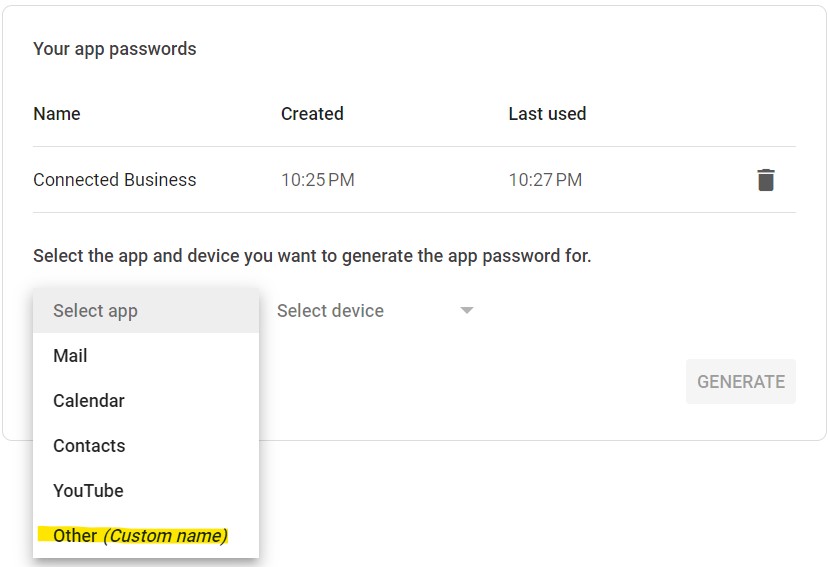Click the Your app passwords heading

click(115, 49)
